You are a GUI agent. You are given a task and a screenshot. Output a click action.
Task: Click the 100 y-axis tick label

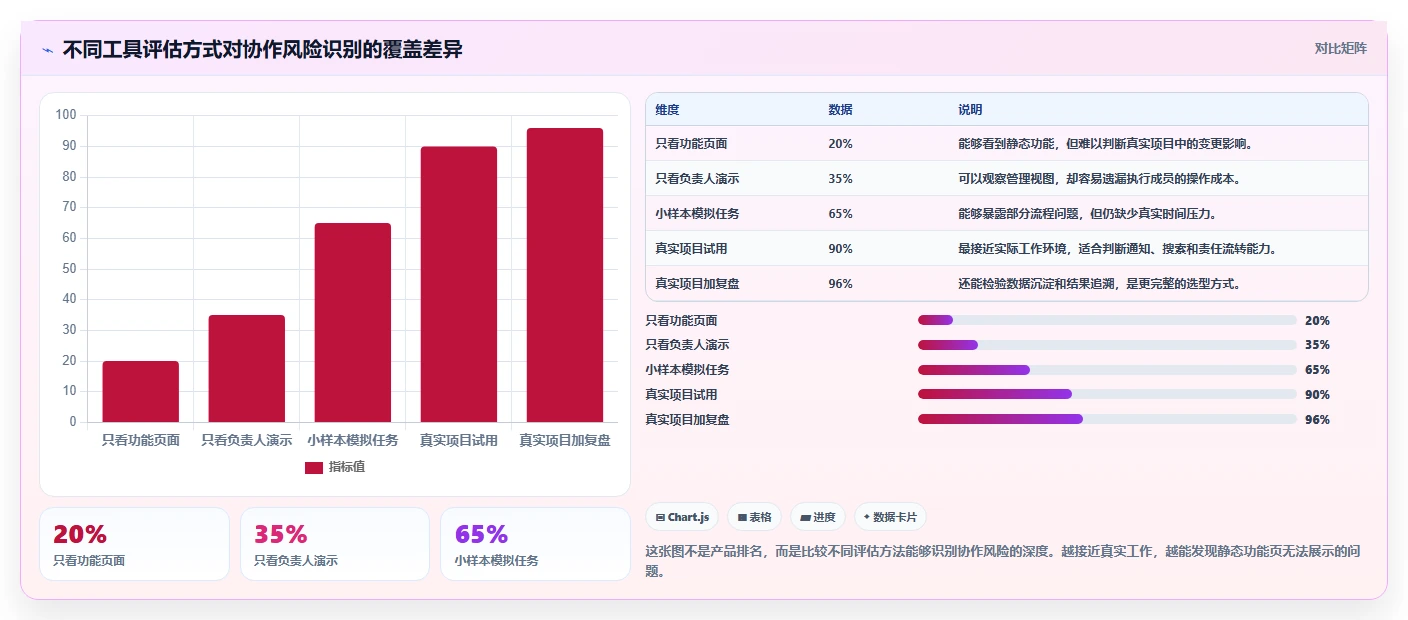66,115
